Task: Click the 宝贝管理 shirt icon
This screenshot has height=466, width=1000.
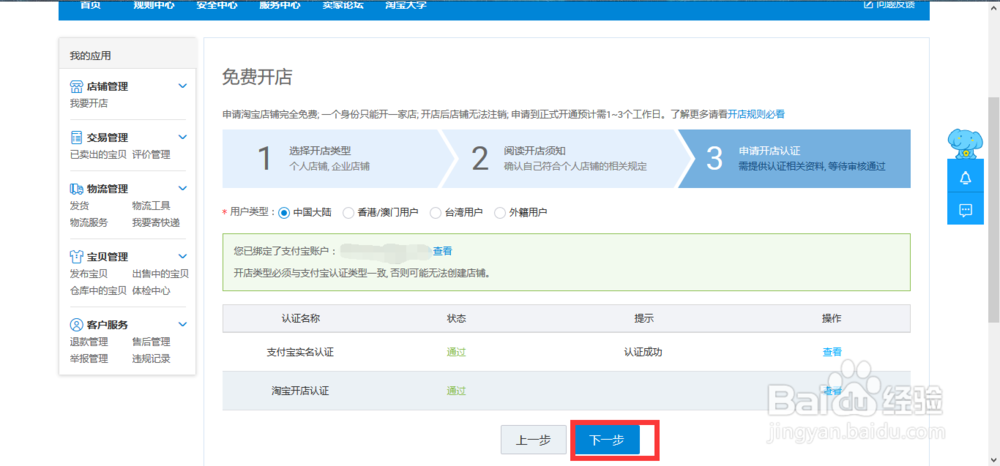Action: click(77, 257)
